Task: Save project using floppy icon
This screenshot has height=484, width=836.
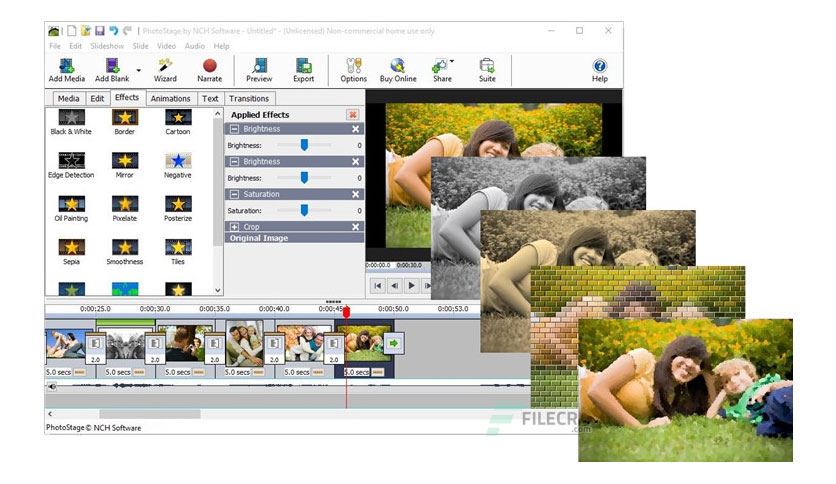Action: [x=100, y=31]
